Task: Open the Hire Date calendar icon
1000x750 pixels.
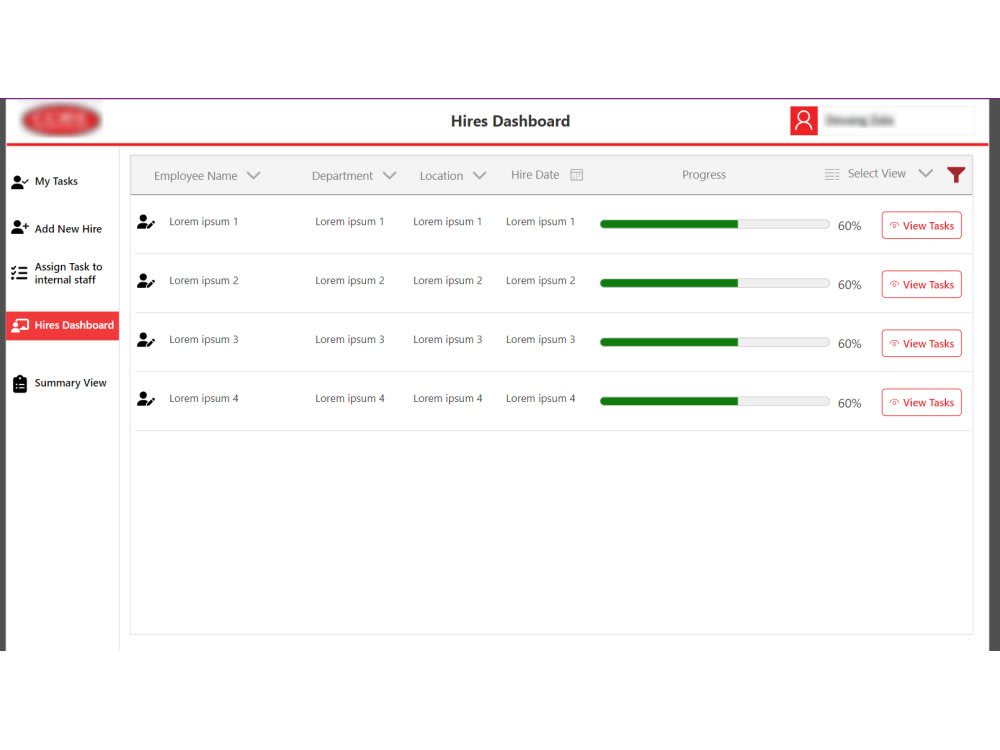Action: pyautogui.click(x=577, y=175)
